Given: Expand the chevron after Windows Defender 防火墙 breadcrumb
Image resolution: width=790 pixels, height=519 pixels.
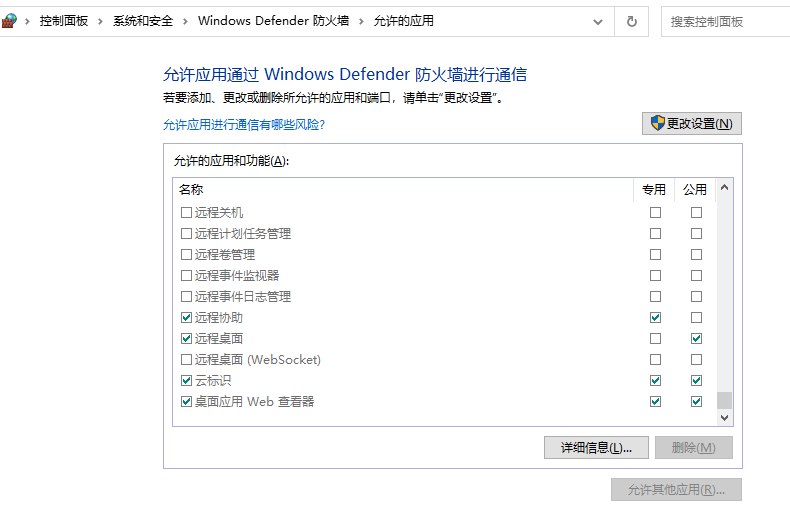Looking at the screenshot, I should click(361, 21).
